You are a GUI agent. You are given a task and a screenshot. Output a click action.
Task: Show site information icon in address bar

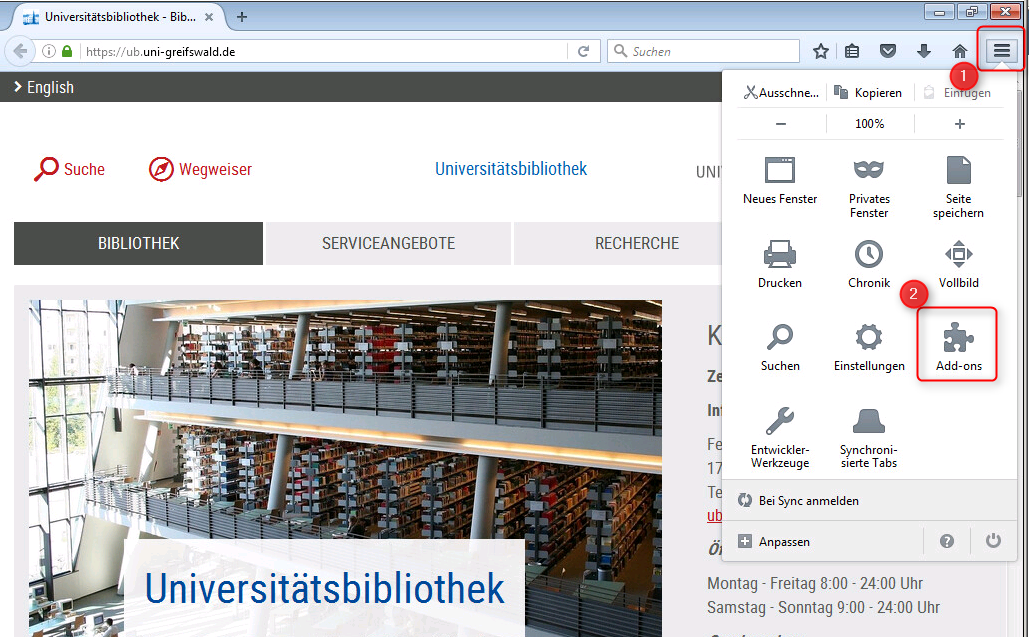49,51
